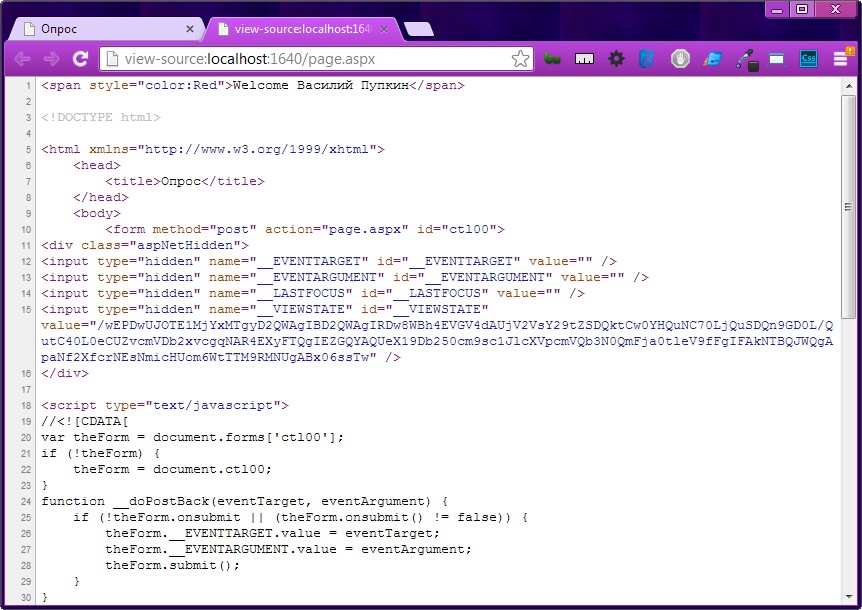This screenshot has width=862, height=610.
Task: Click the 'Welcome Василий Пупкин' text
Action: click(321, 85)
